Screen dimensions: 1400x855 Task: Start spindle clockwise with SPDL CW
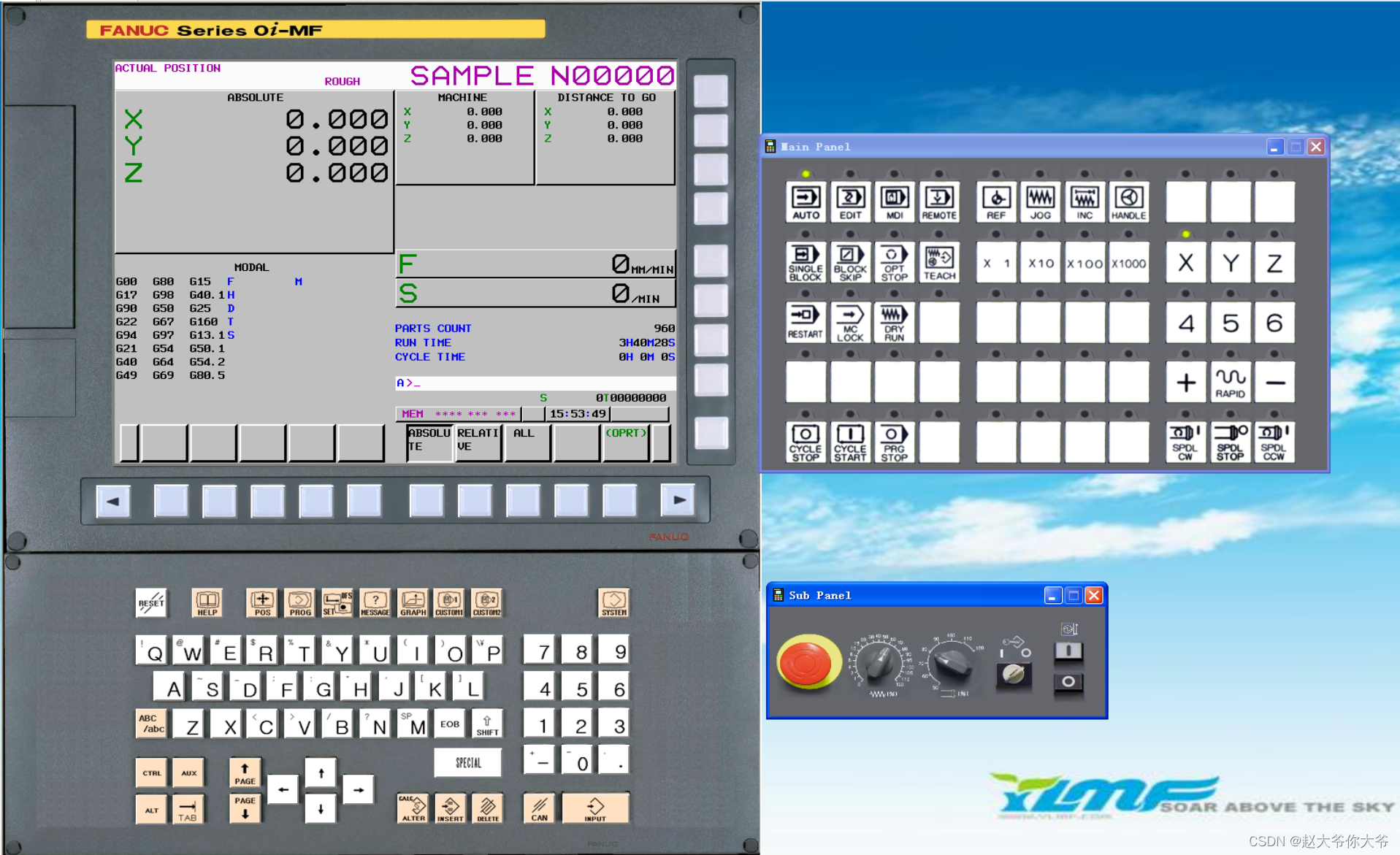coord(1185,441)
